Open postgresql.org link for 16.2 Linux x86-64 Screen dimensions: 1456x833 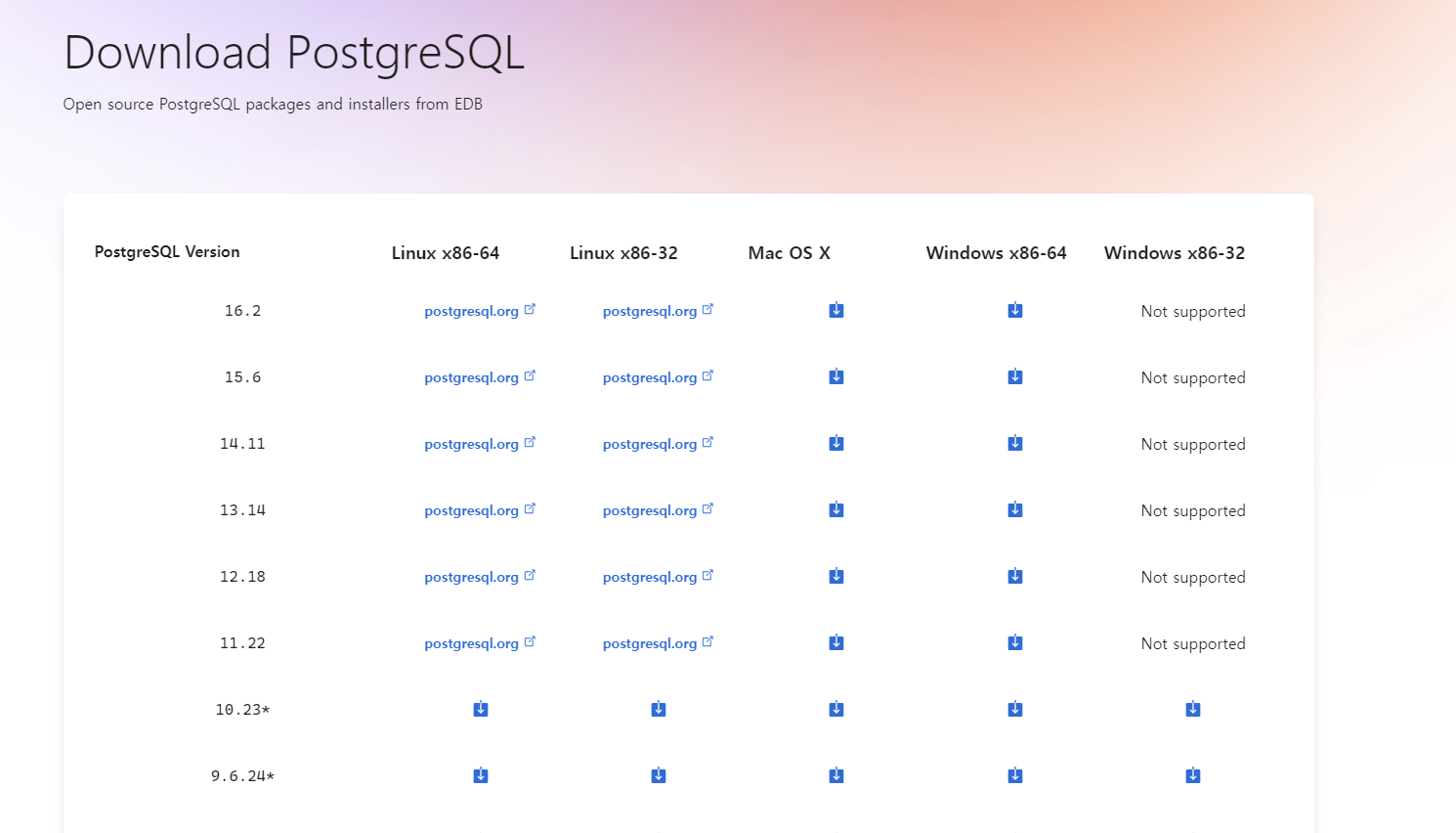(x=480, y=311)
